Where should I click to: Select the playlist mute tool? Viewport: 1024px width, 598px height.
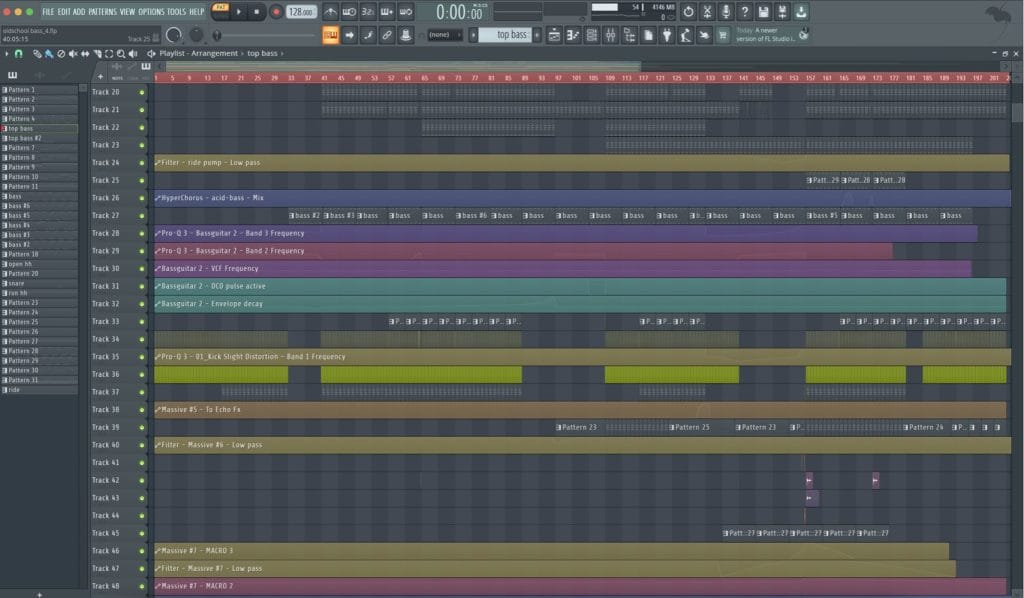click(73, 54)
